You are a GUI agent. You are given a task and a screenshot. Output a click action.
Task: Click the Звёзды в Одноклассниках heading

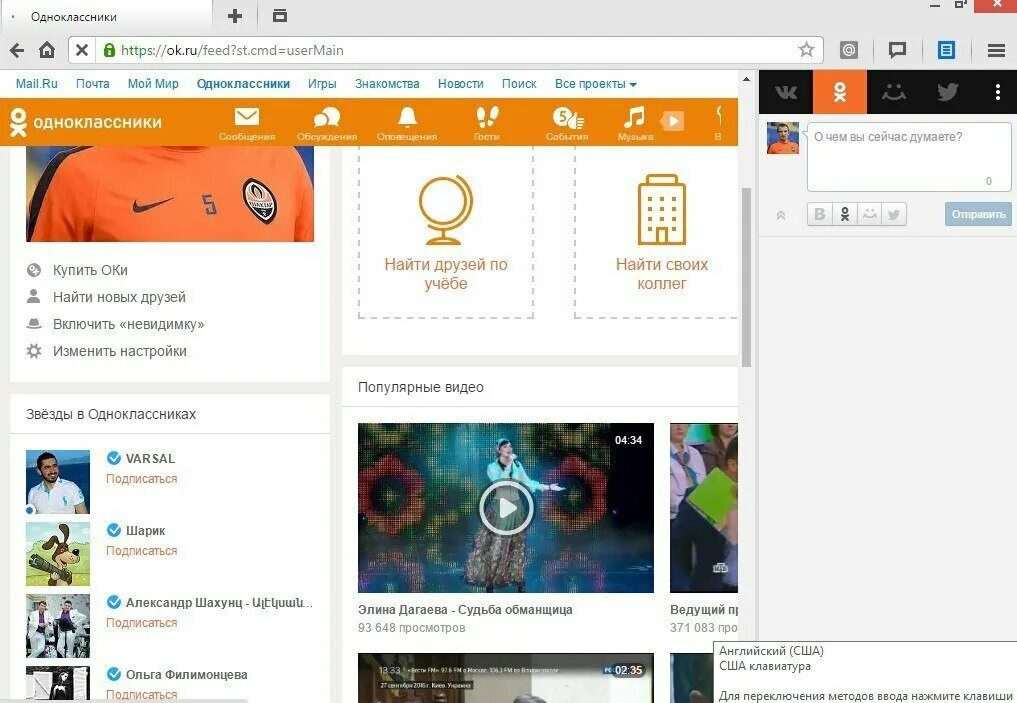111,414
